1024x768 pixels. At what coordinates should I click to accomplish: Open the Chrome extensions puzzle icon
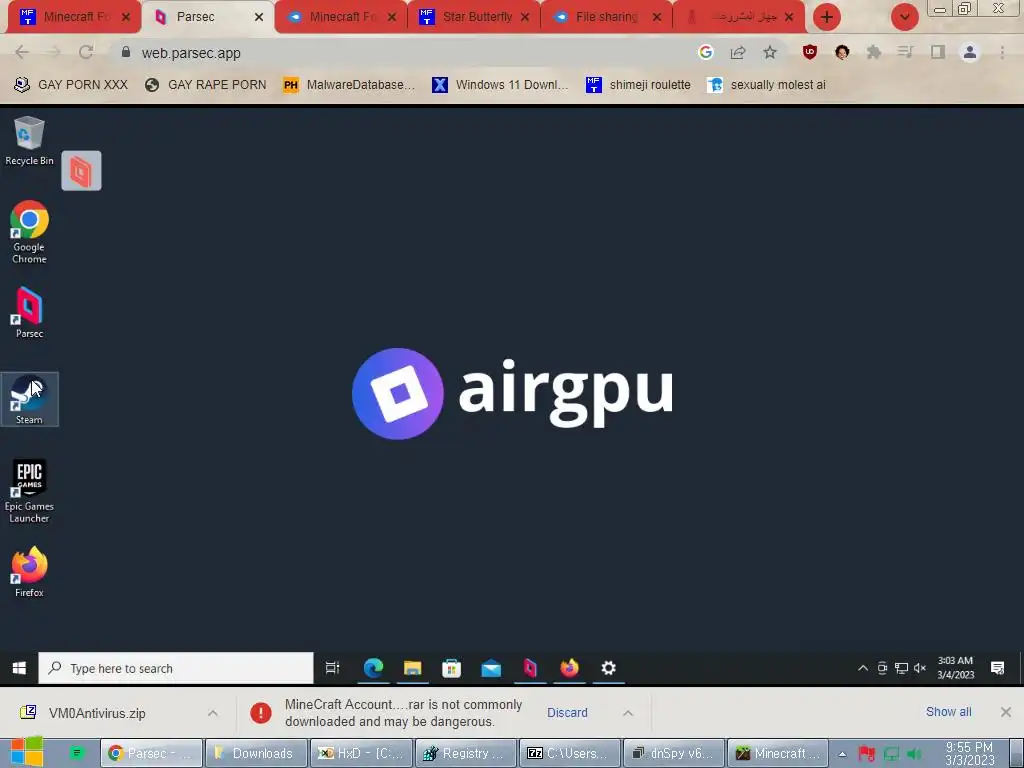point(874,52)
